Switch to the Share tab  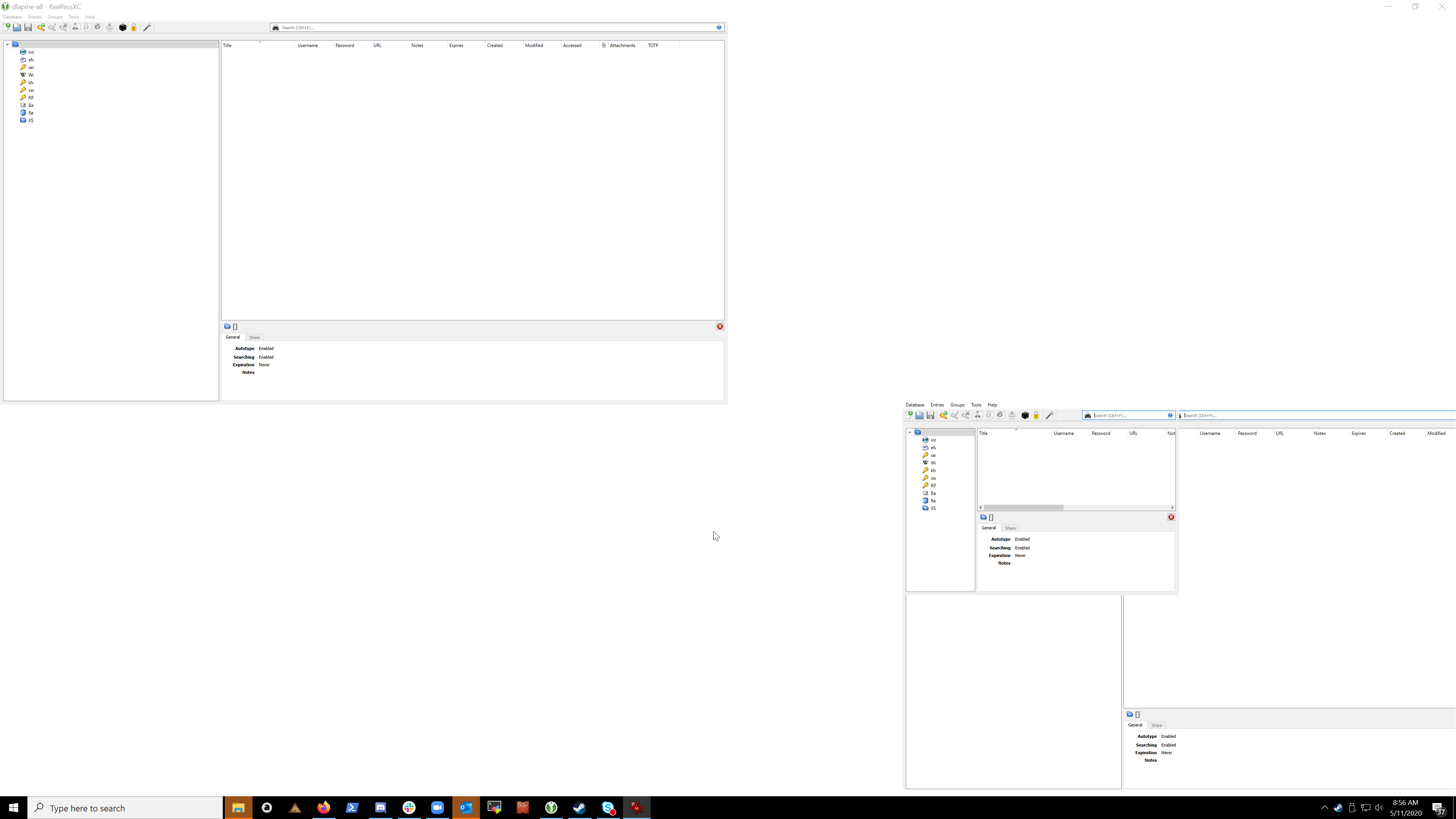pyautogui.click(x=254, y=337)
